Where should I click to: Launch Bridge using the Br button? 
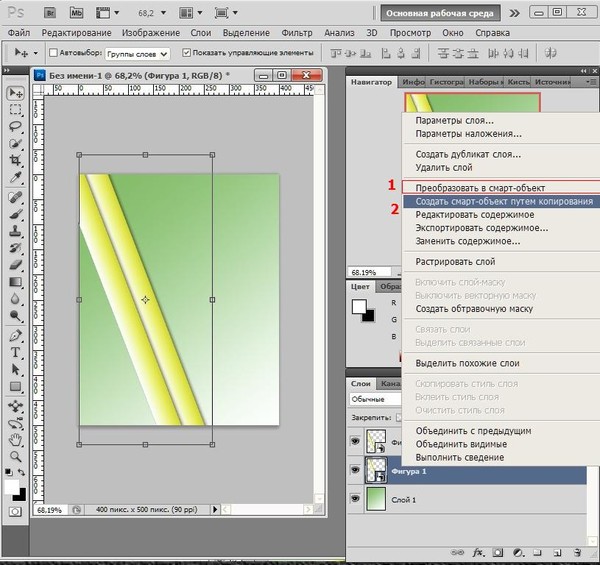(x=49, y=11)
